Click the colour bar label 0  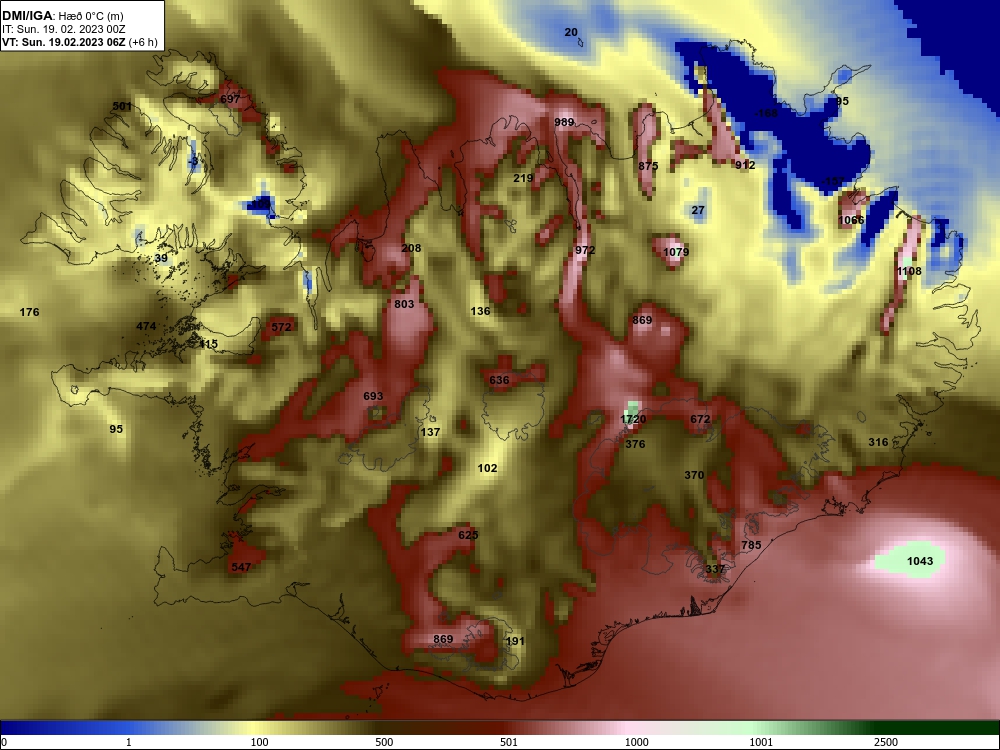pyautogui.click(x=4, y=742)
